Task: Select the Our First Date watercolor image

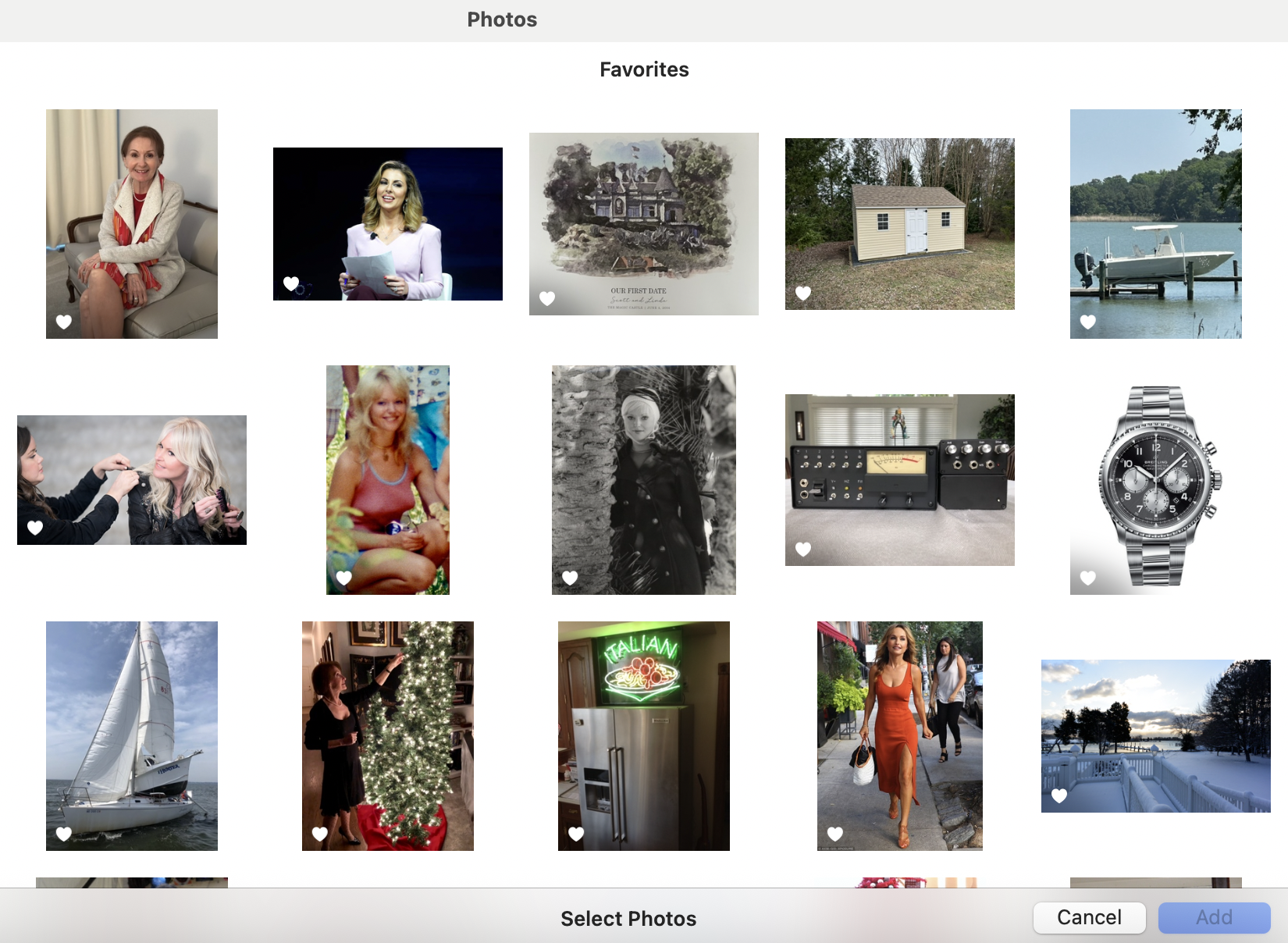Action: tap(643, 224)
